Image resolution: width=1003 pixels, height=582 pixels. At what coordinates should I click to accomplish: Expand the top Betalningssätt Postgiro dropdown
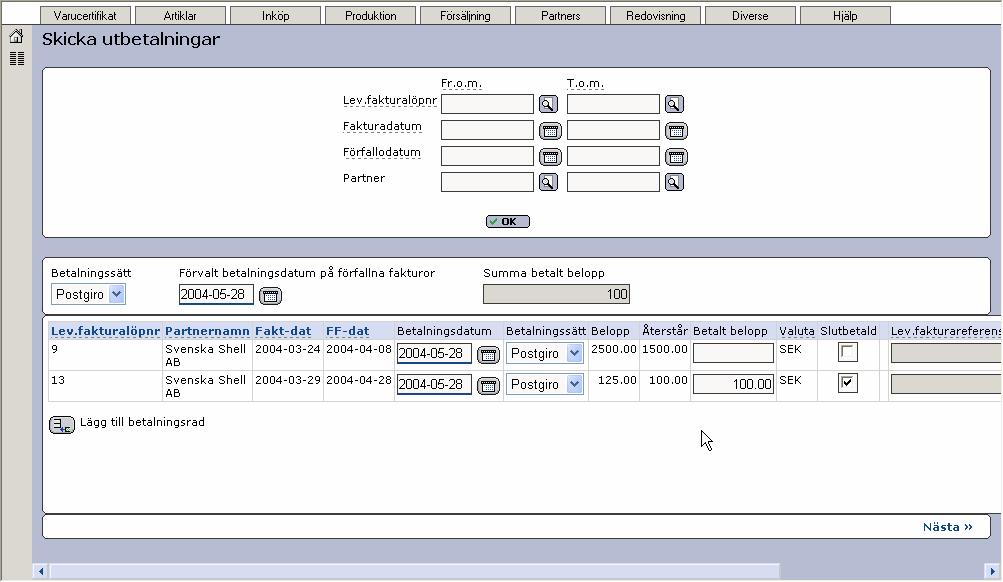pyautogui.click(x=116, y=294)
